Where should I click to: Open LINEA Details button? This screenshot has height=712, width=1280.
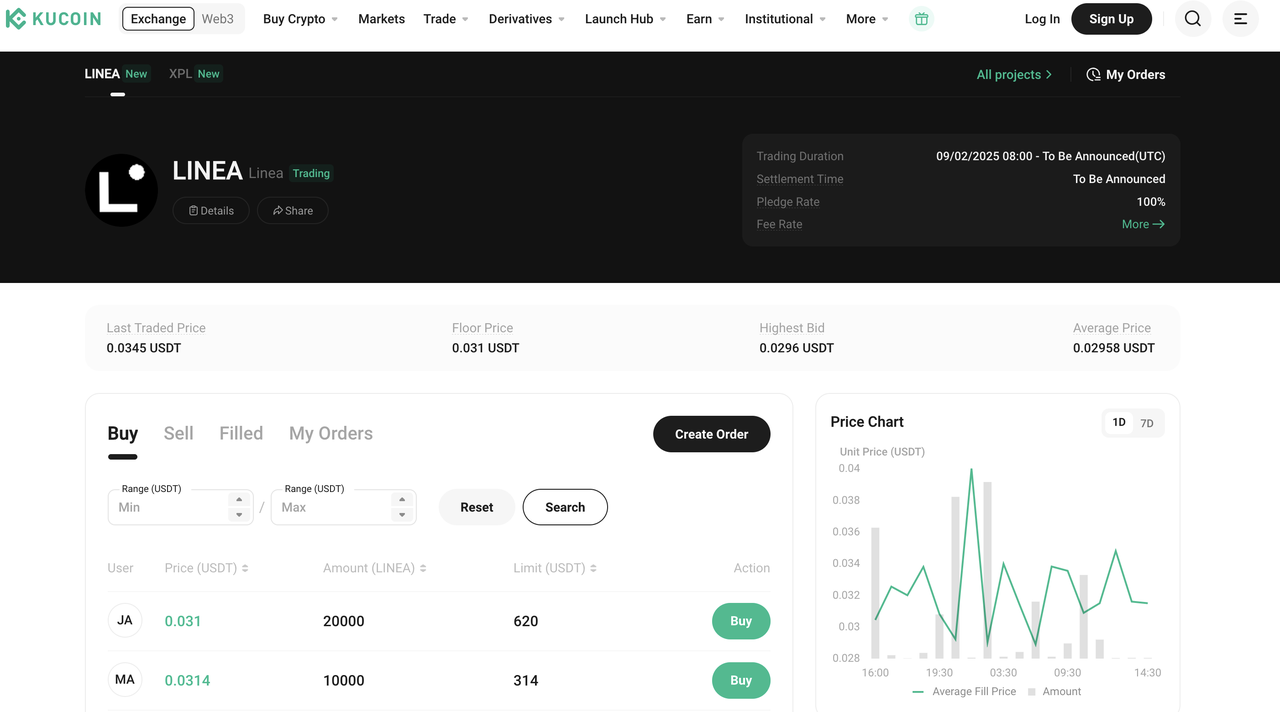point(211,211)
